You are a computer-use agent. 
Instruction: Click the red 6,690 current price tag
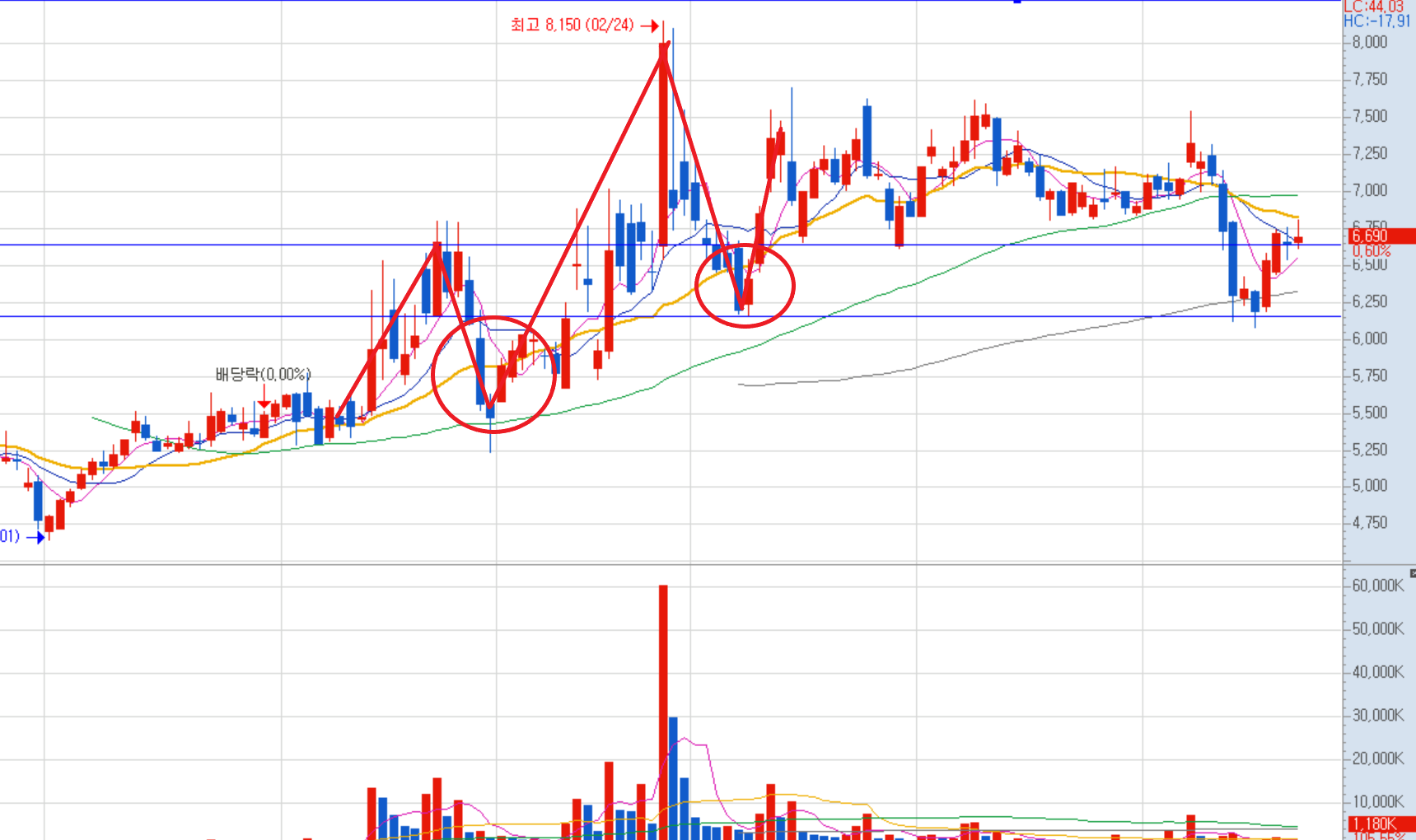click(x=1381, y=236)
